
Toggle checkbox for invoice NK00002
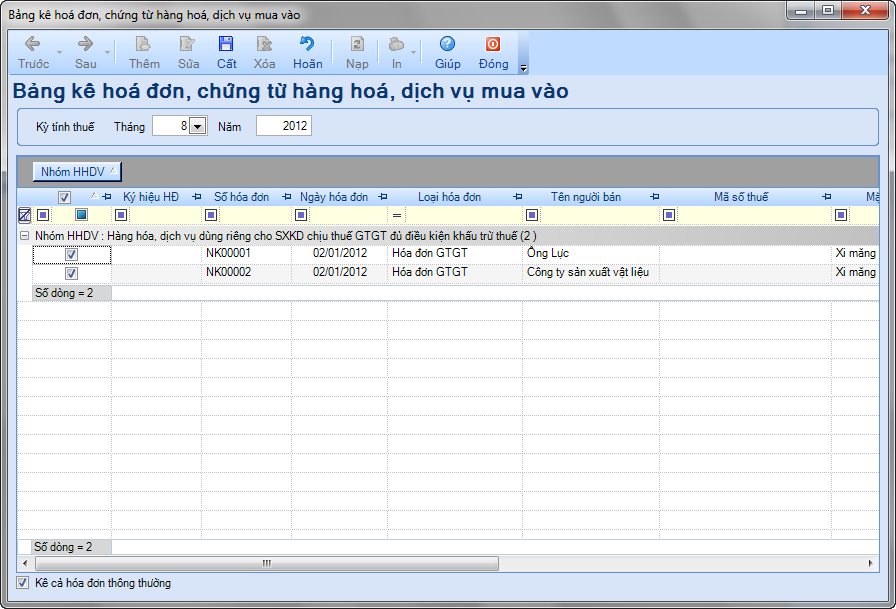(71, 273)
